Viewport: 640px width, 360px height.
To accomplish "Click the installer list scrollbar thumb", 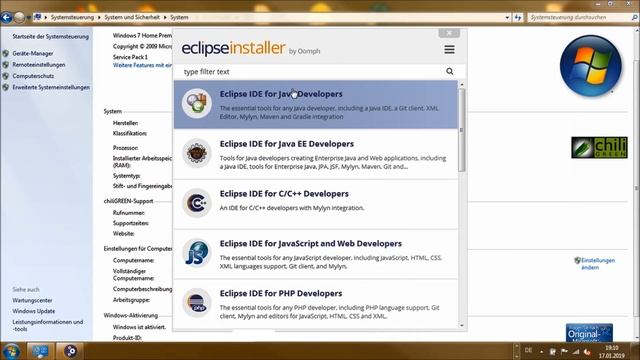I will 462,130.
